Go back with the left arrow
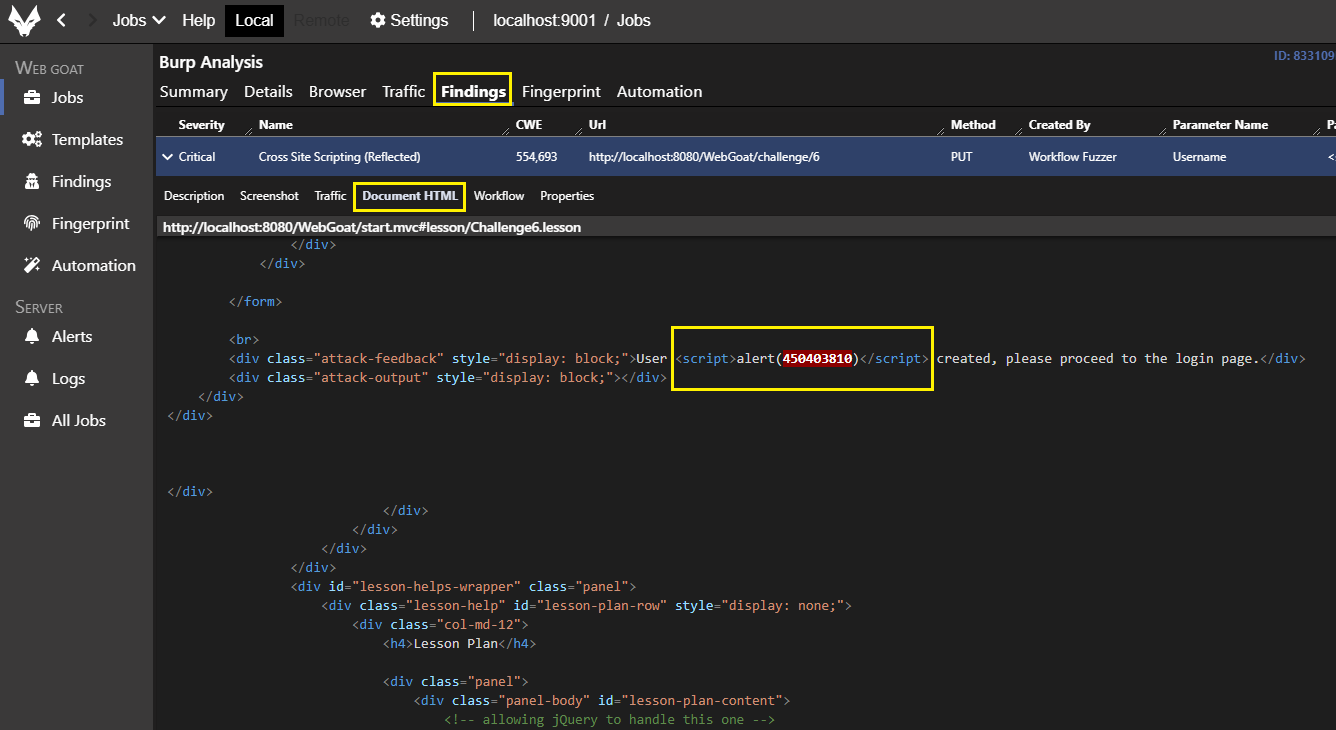The height and width of the screenshot is (730, 1336). coord(61,20)
